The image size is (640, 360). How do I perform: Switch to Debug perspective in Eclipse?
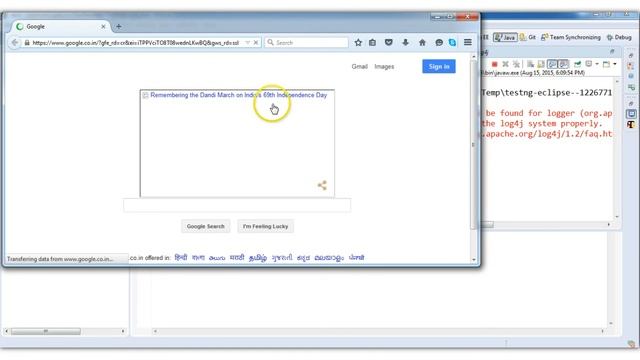[619, 37]
